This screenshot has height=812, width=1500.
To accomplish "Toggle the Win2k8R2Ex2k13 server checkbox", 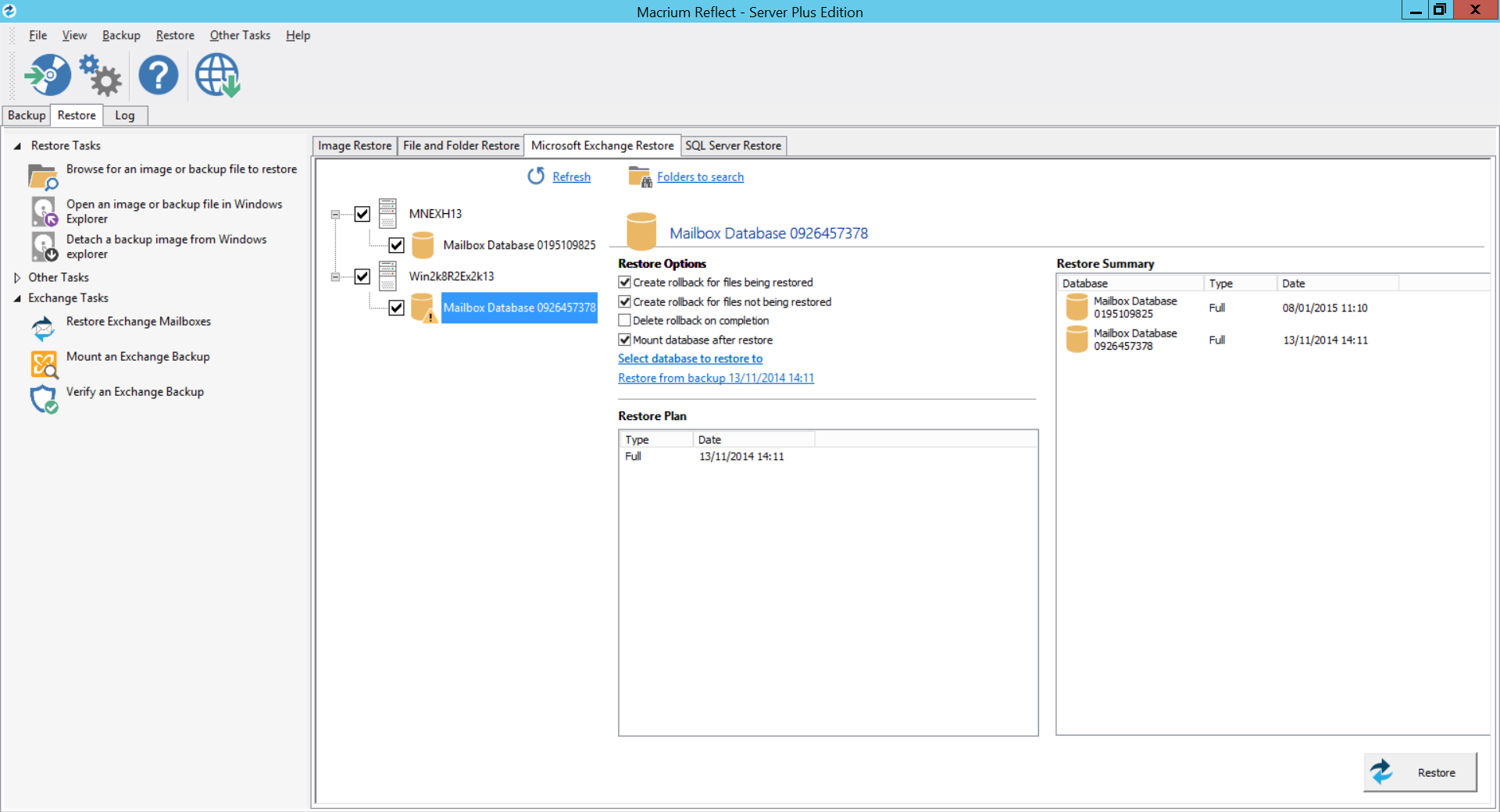I will pyautogui.click(x=362, y=276).
